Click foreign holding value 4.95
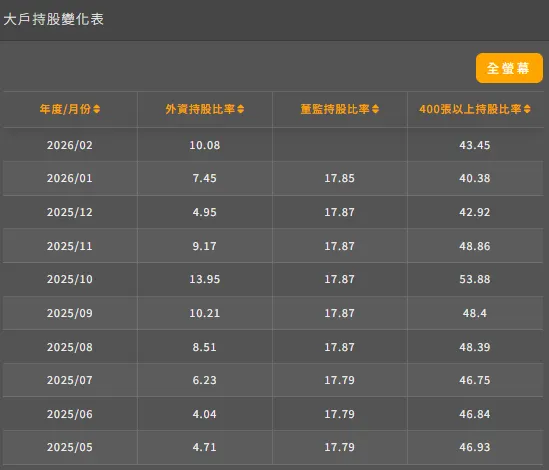 tap(204, 212)
